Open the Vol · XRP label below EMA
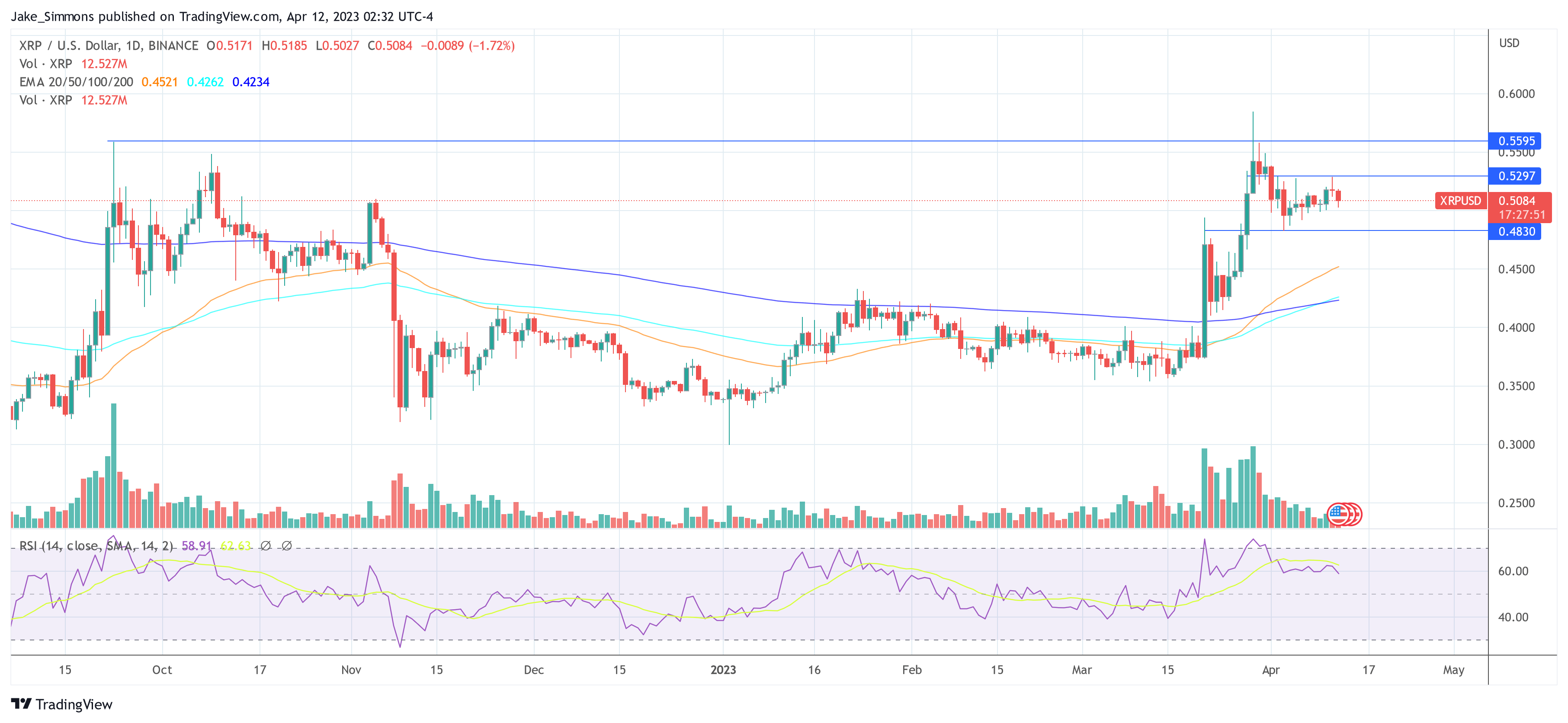This screenshot has height=723, width=1568. pyautogui.click(x=46, y=100)
